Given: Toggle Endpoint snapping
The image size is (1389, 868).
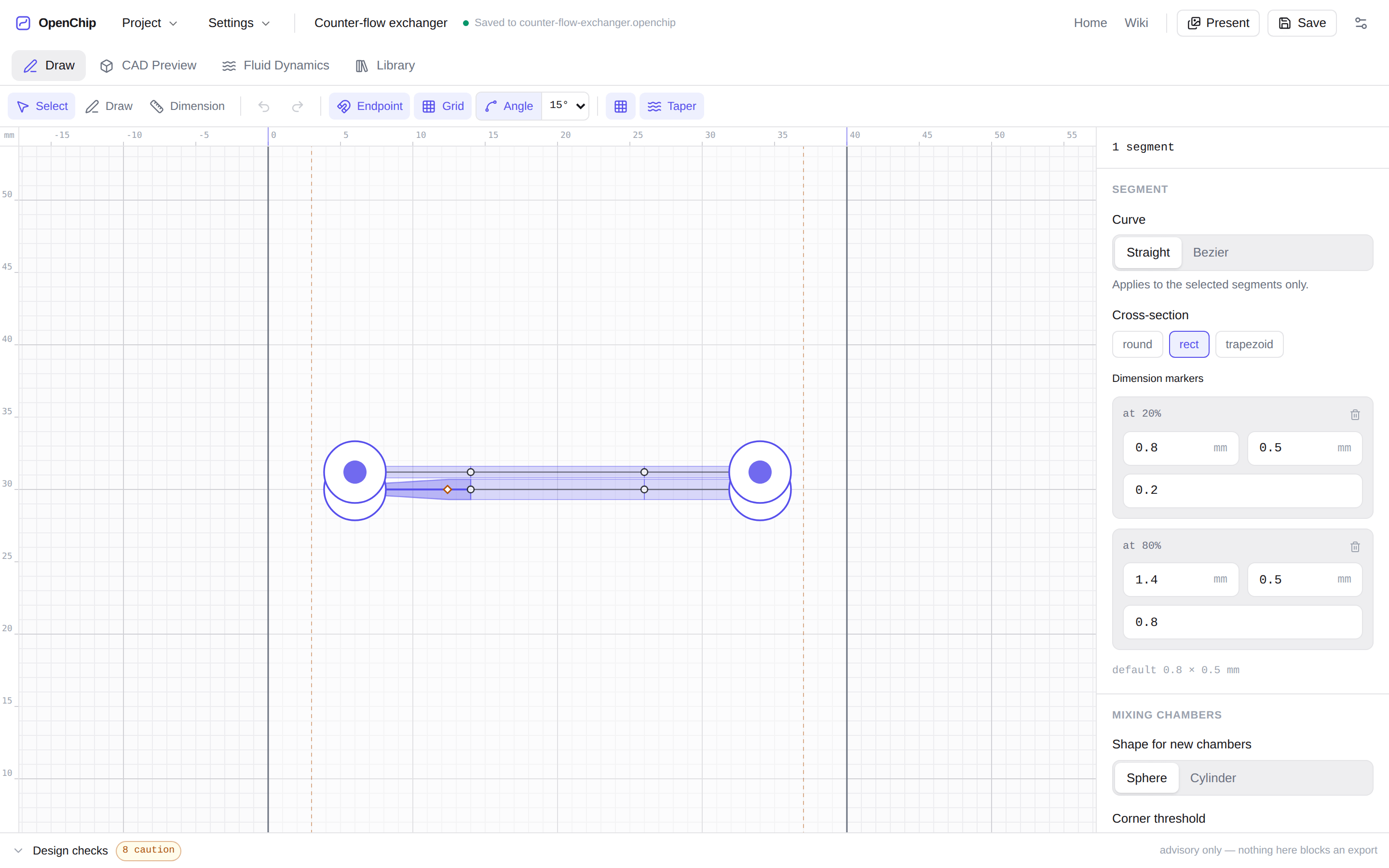Looking at the screenshot, I should tap(369, 106).
